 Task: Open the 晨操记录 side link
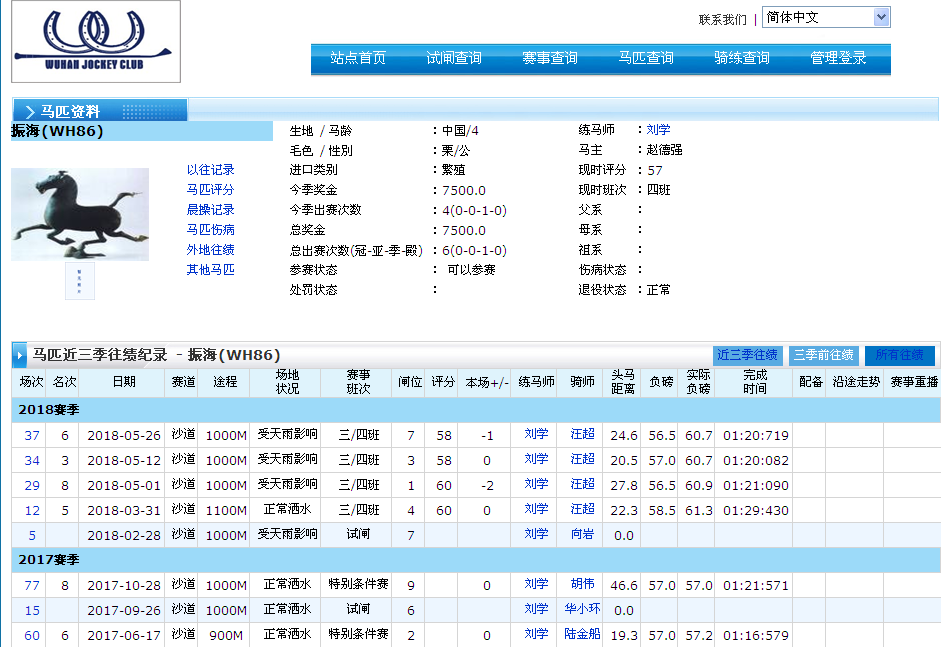coord(210,210)
